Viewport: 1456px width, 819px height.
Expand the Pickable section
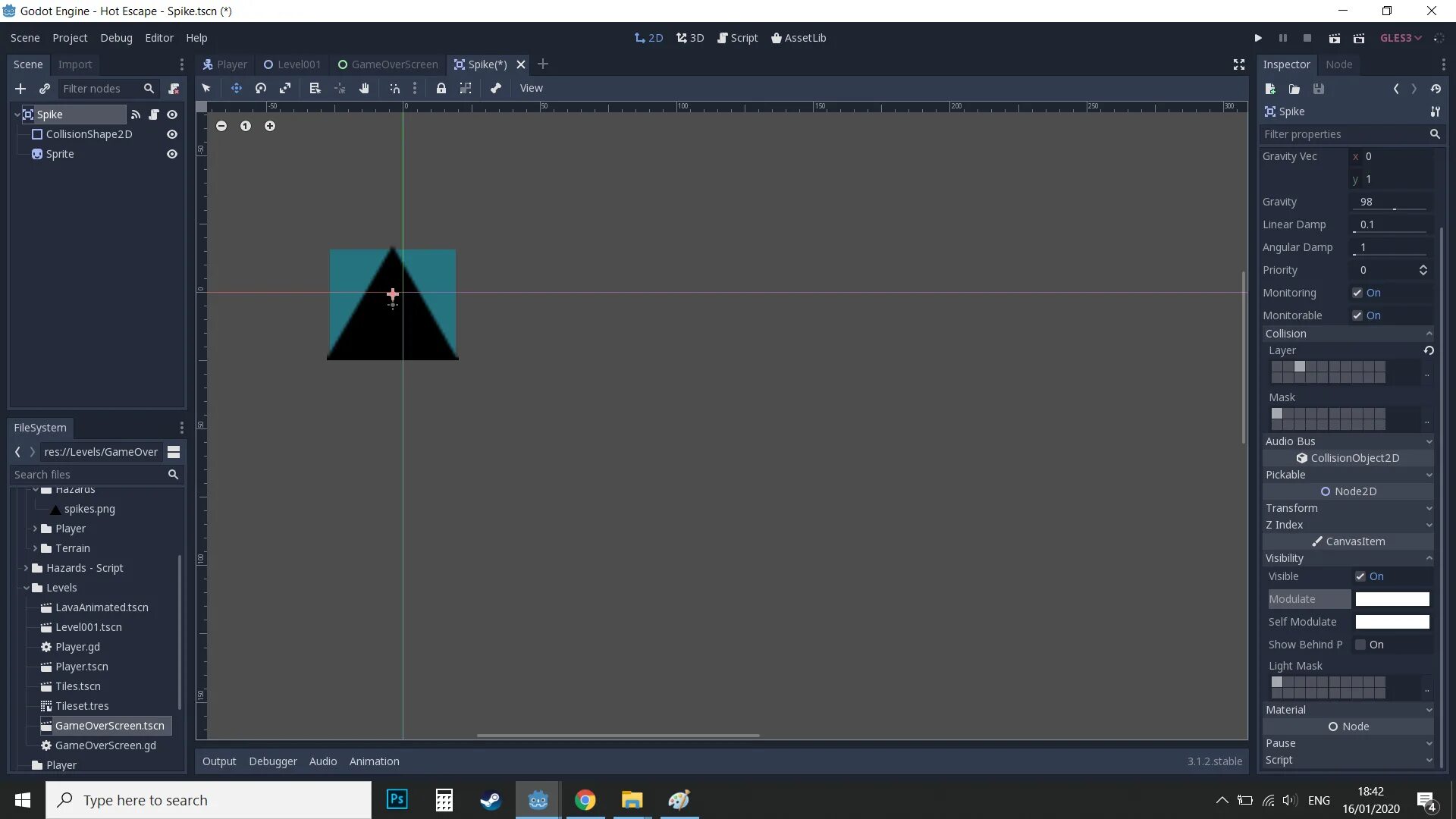1348,475
